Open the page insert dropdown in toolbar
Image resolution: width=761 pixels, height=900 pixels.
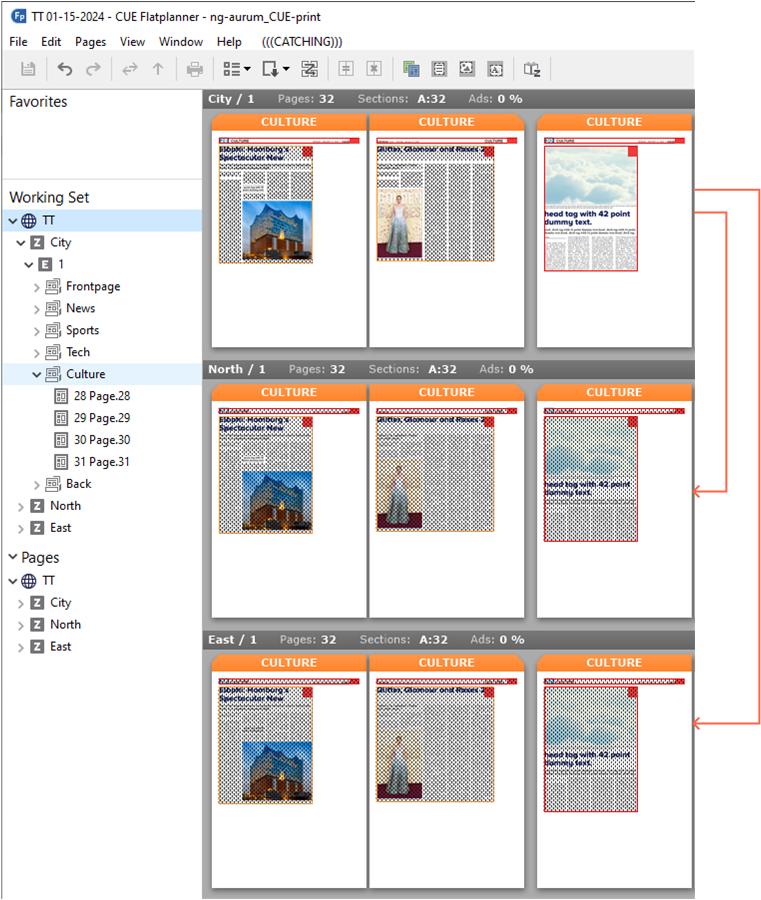pyautogui.click(x=275, y=69)
